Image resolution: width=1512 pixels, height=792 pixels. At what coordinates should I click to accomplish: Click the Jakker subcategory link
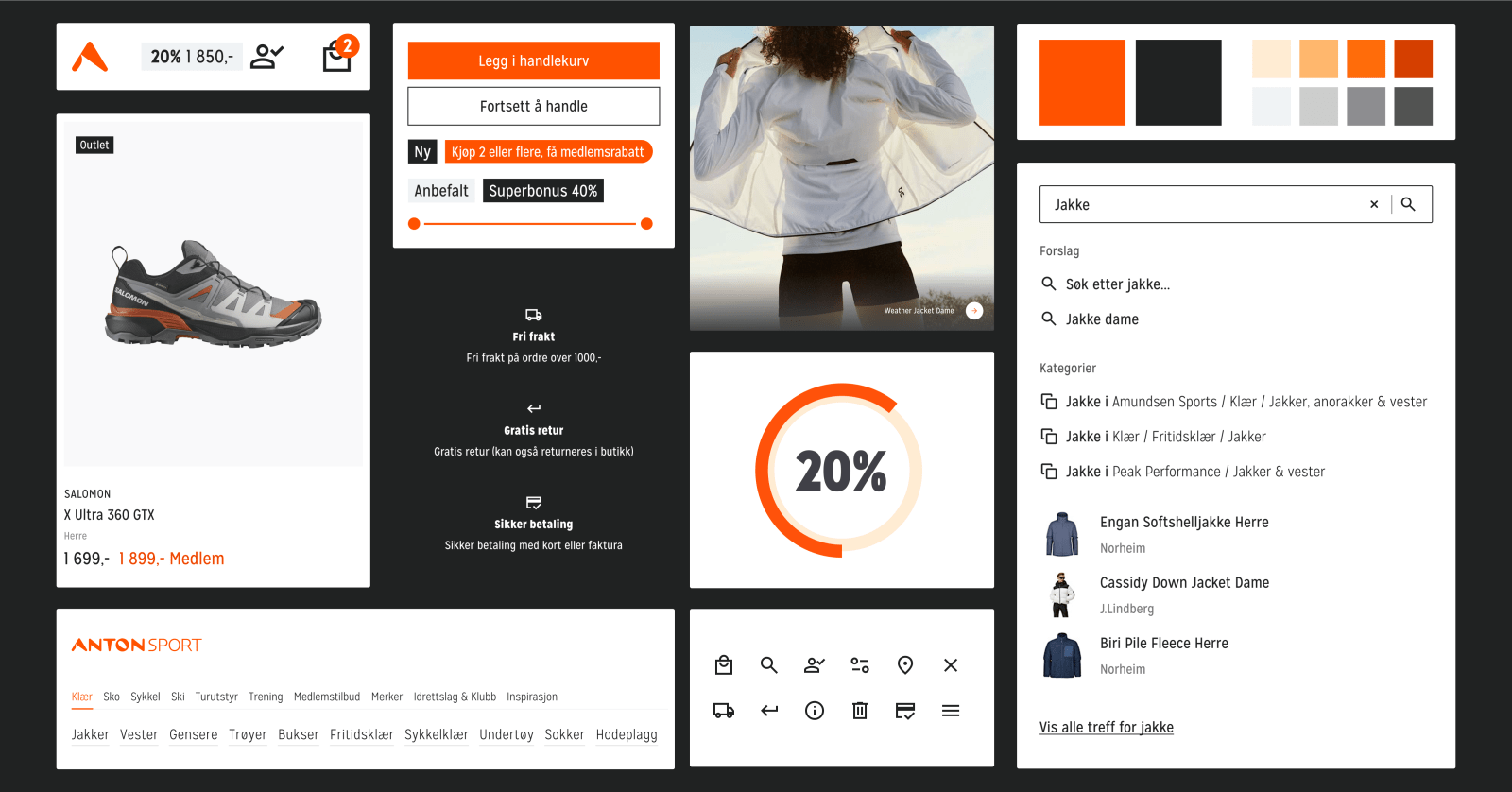point(91,734)
